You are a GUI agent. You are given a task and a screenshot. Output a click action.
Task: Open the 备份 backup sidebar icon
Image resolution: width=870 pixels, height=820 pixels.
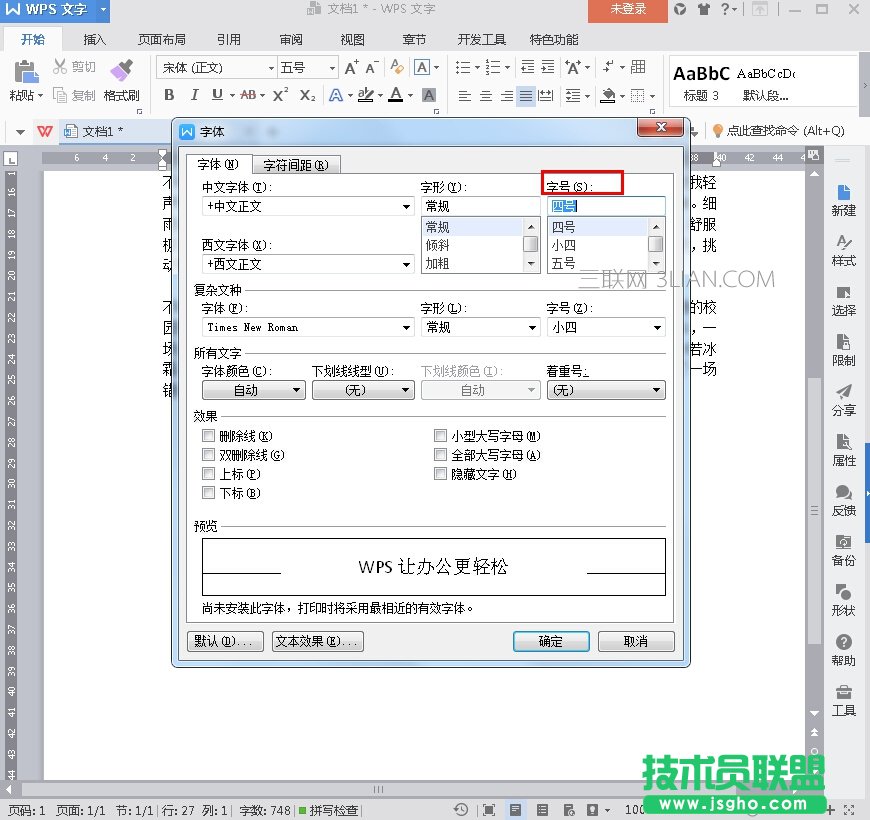pyautogui.click(x=843, y=549)
